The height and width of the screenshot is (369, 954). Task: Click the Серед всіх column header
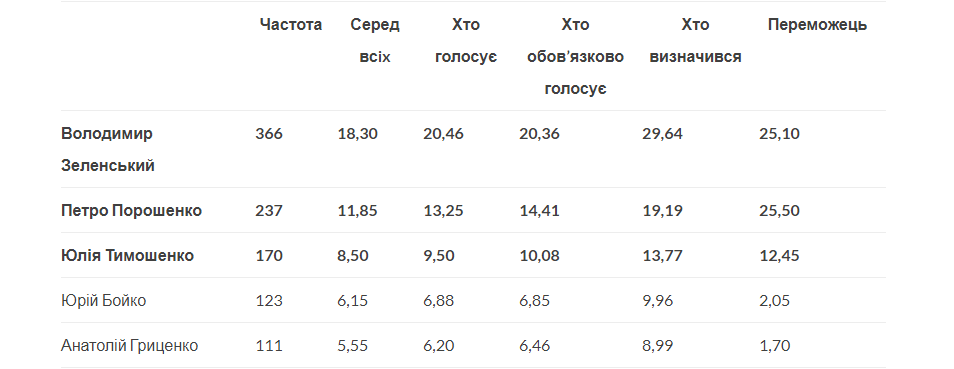point(375,41)
